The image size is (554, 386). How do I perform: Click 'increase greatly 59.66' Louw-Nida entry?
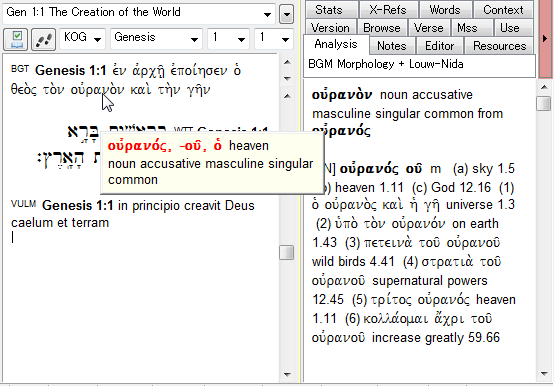[436, 338]
